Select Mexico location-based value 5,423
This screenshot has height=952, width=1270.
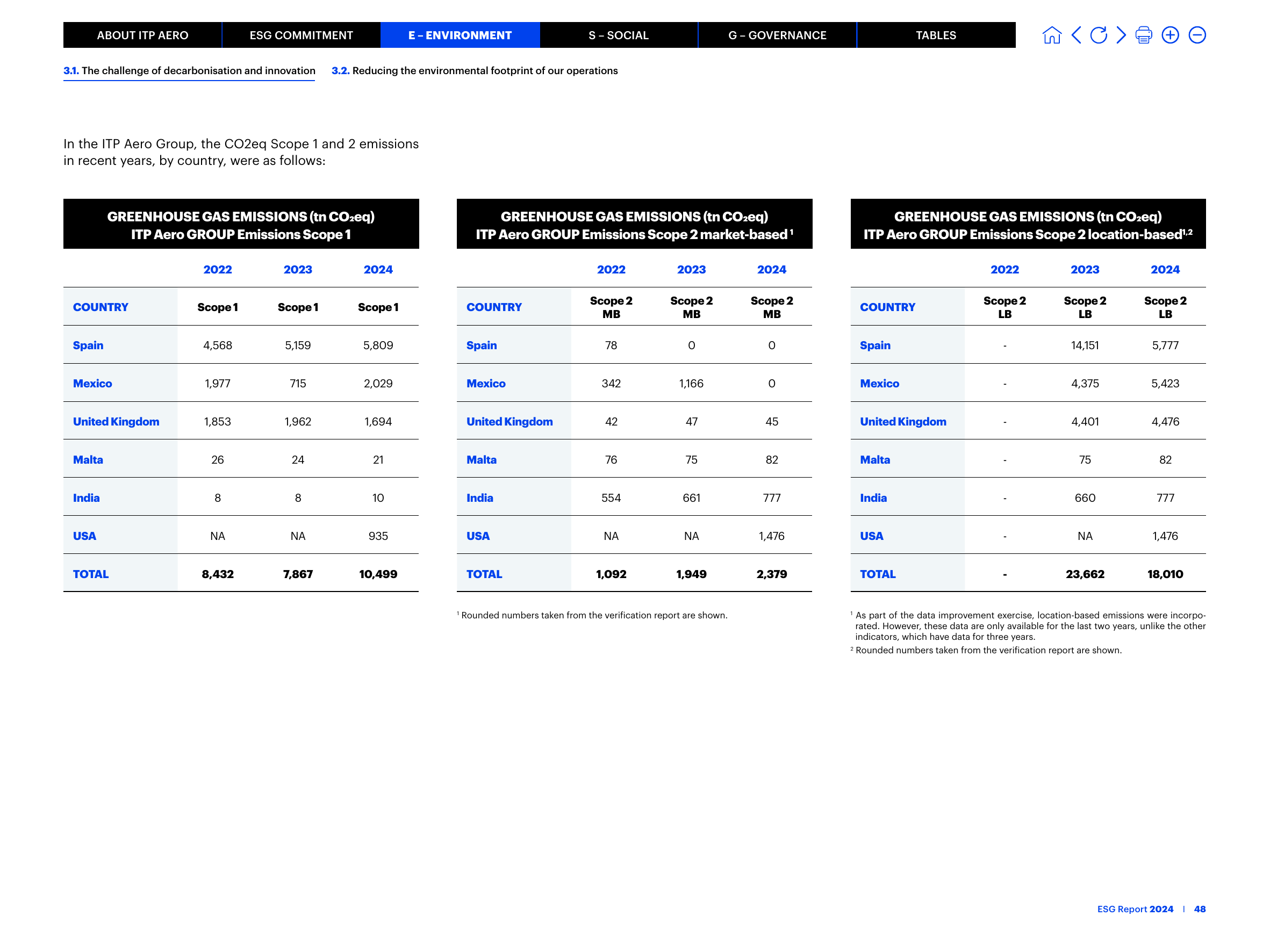pyautogui.click(x=1165, y=383)
